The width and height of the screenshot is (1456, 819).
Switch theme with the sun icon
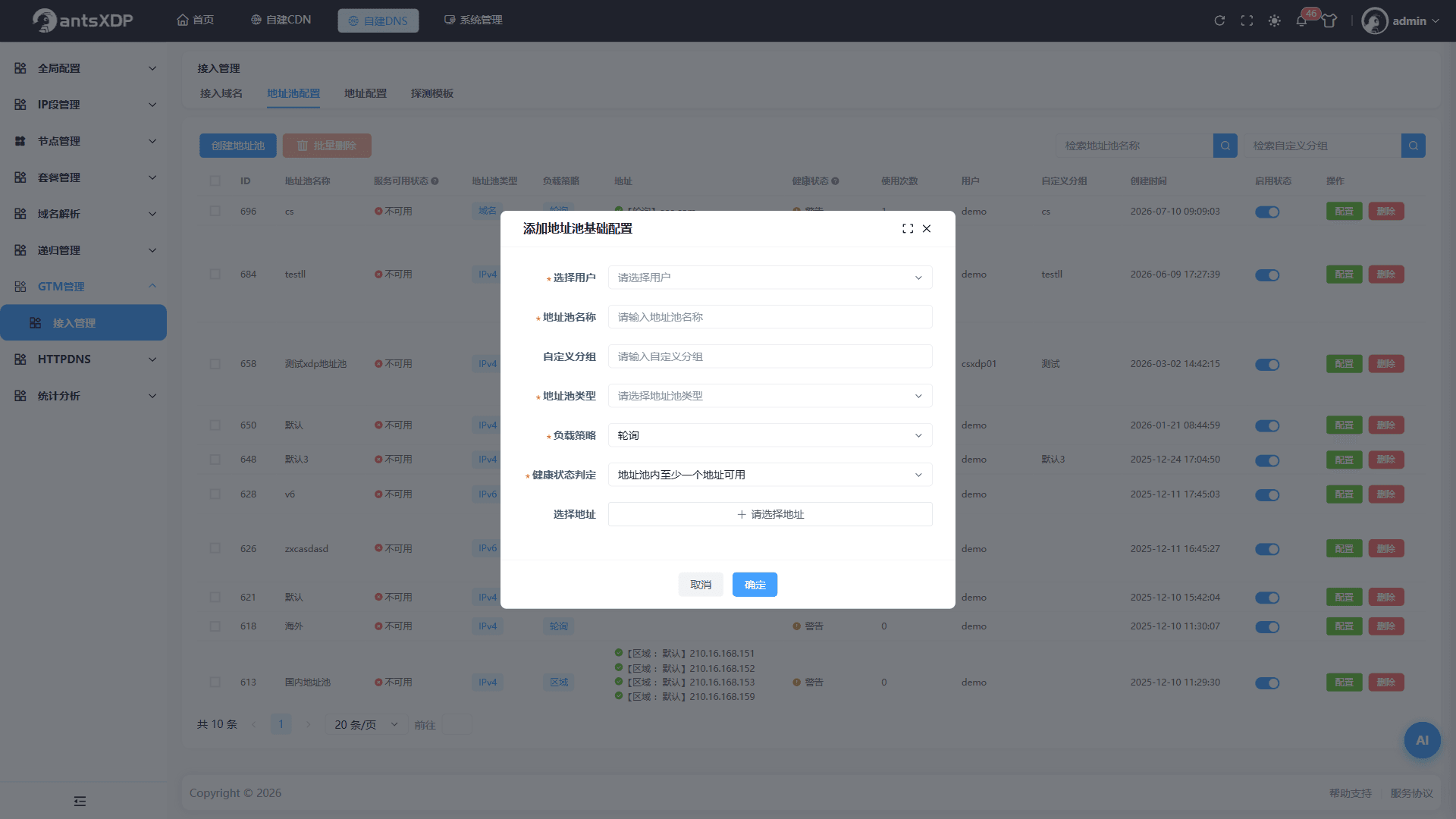[1274, 20]
